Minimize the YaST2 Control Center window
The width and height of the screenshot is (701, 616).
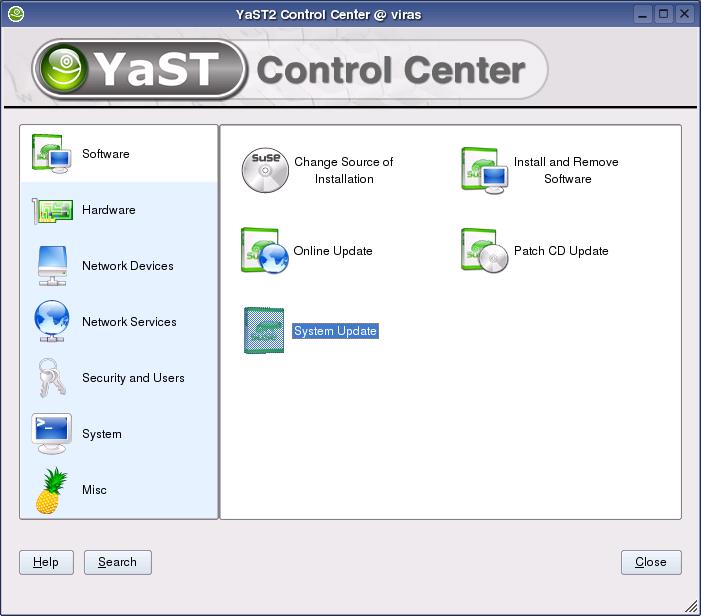pos(643,14)
